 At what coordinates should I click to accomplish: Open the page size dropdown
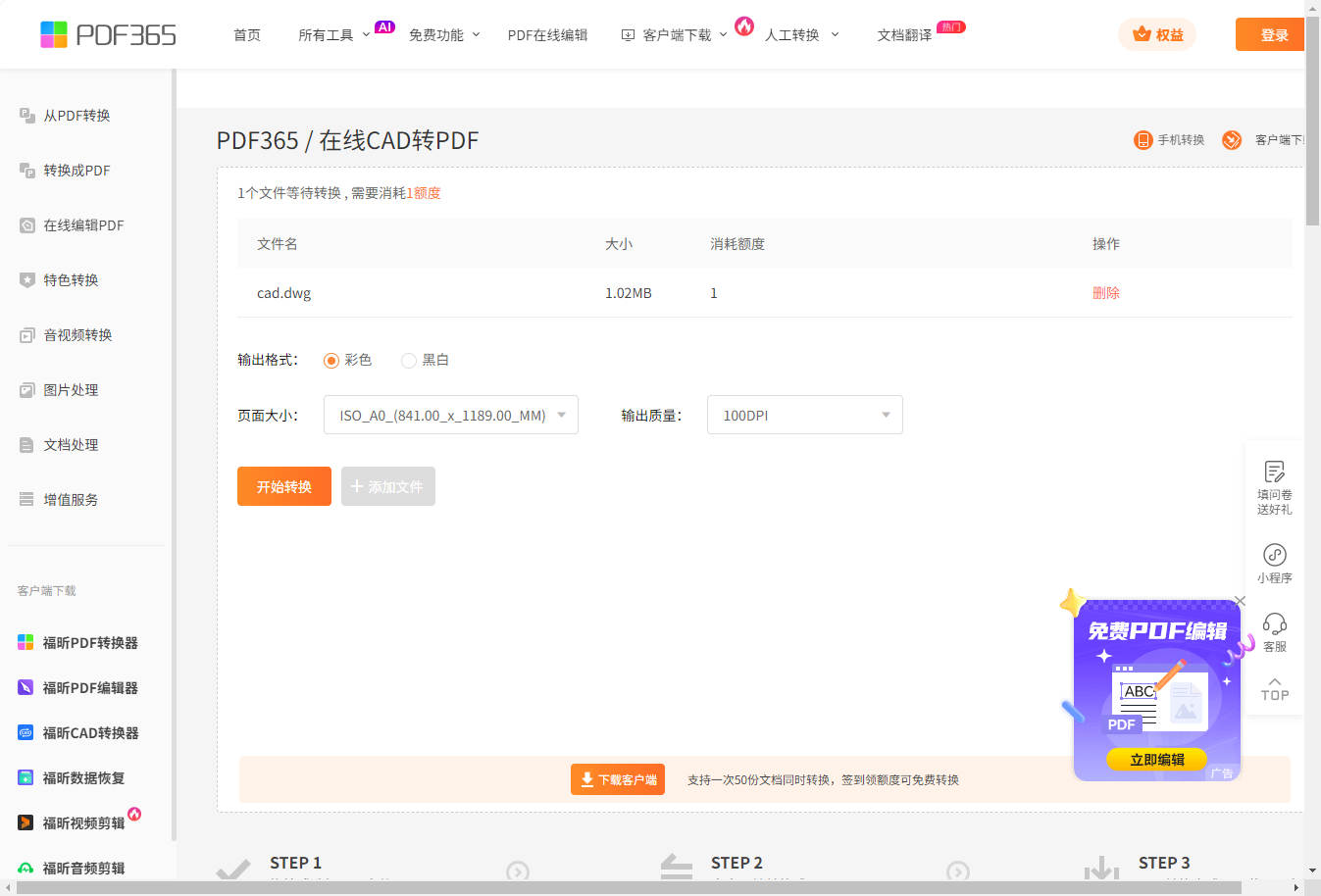coord(451,416)
